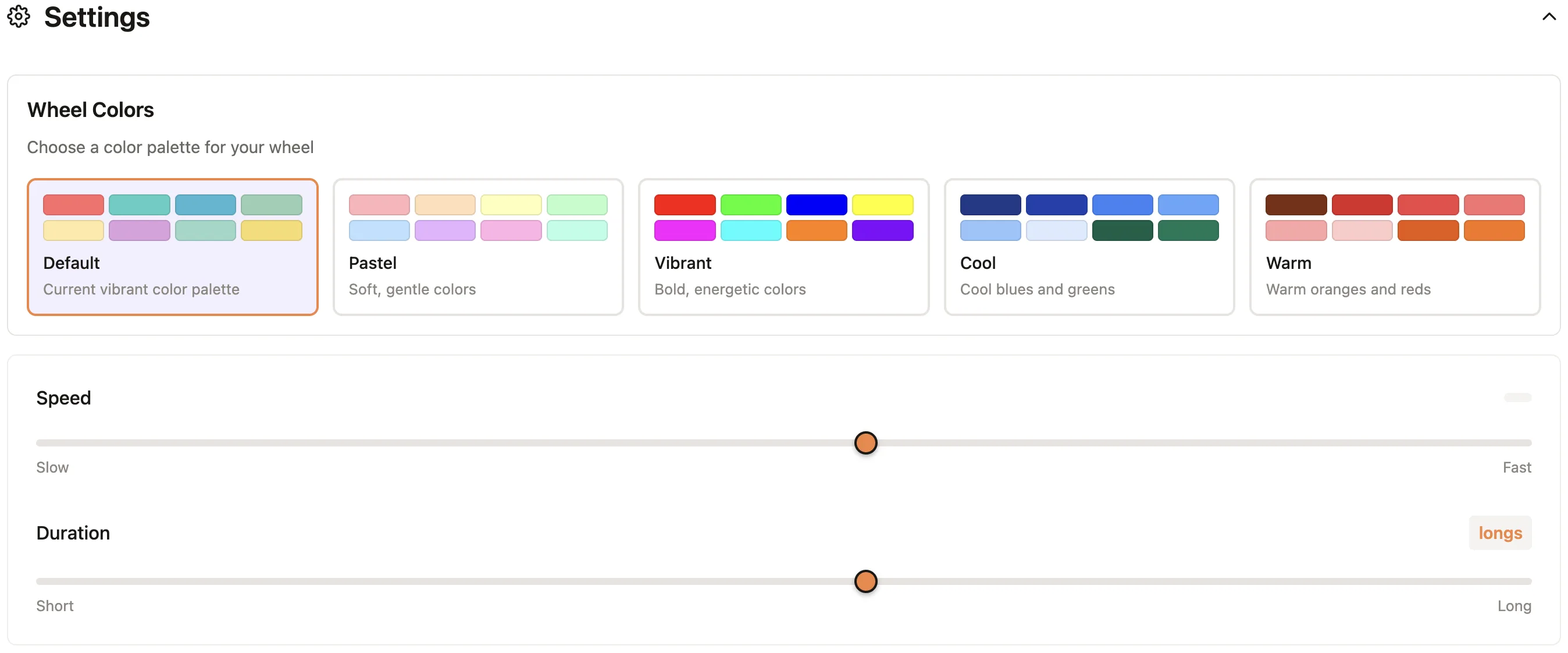Click the purple swatch in Default palette
Viewport: 1568px width, 653px height.
(140, 230)
